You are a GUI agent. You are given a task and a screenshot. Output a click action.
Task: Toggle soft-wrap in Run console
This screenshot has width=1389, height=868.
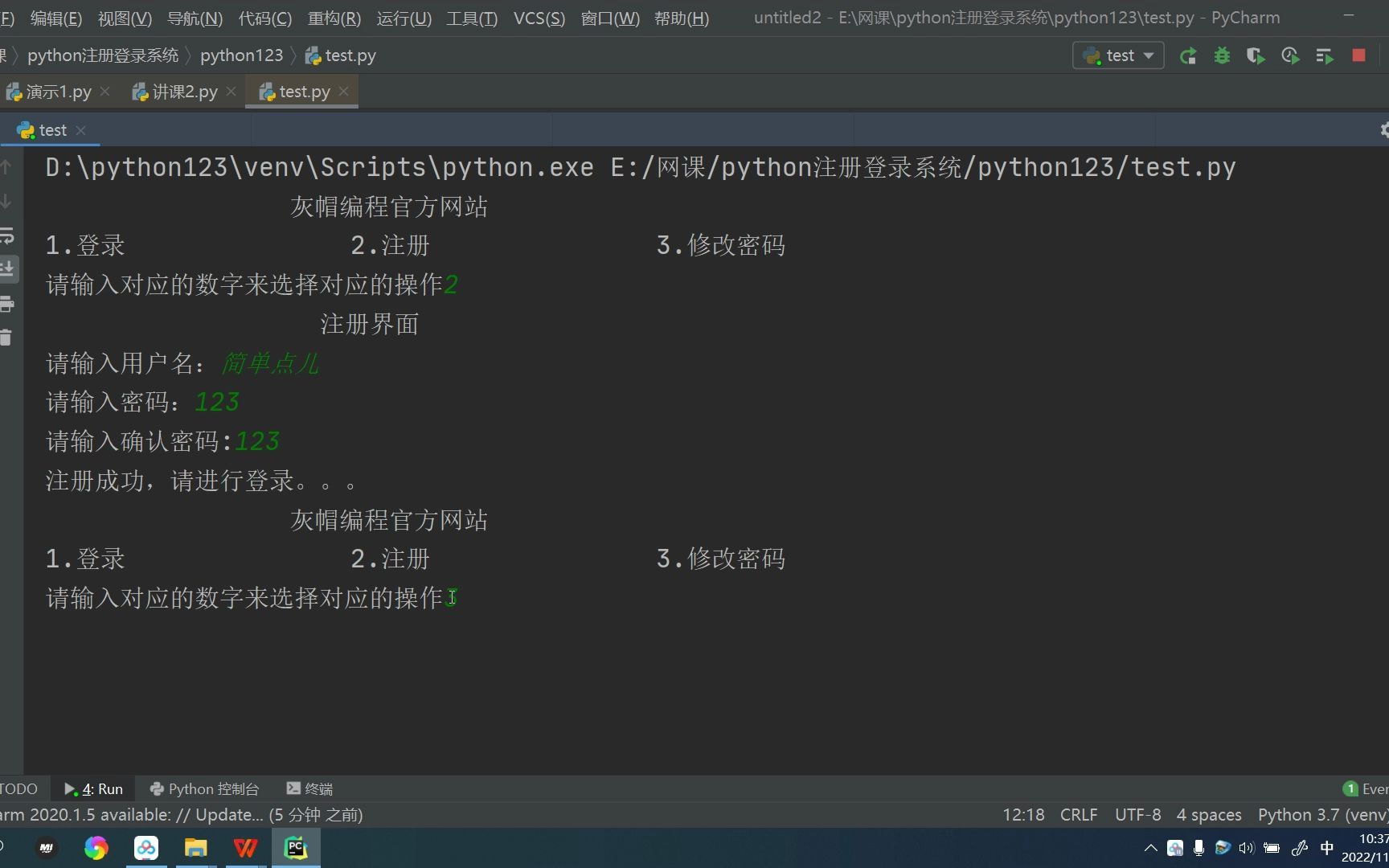coord(6,235)
